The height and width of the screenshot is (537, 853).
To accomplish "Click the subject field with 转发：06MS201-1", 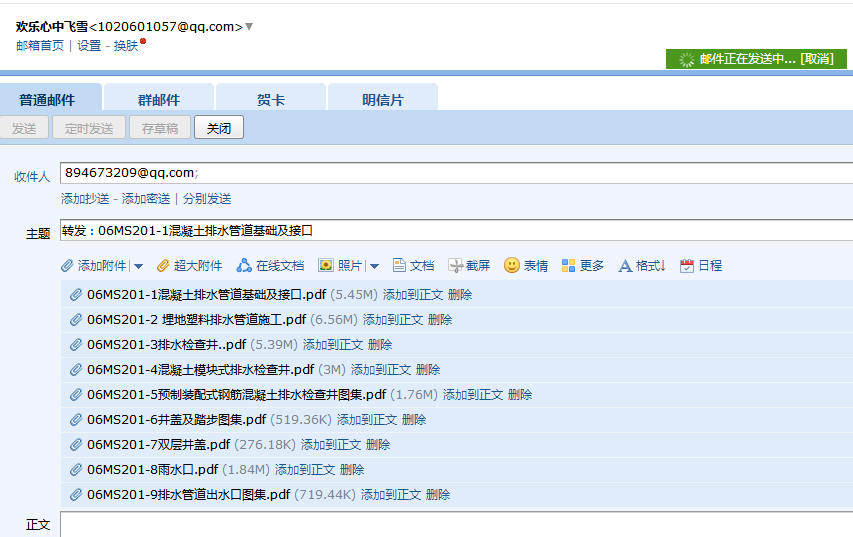I will [456, 231].
